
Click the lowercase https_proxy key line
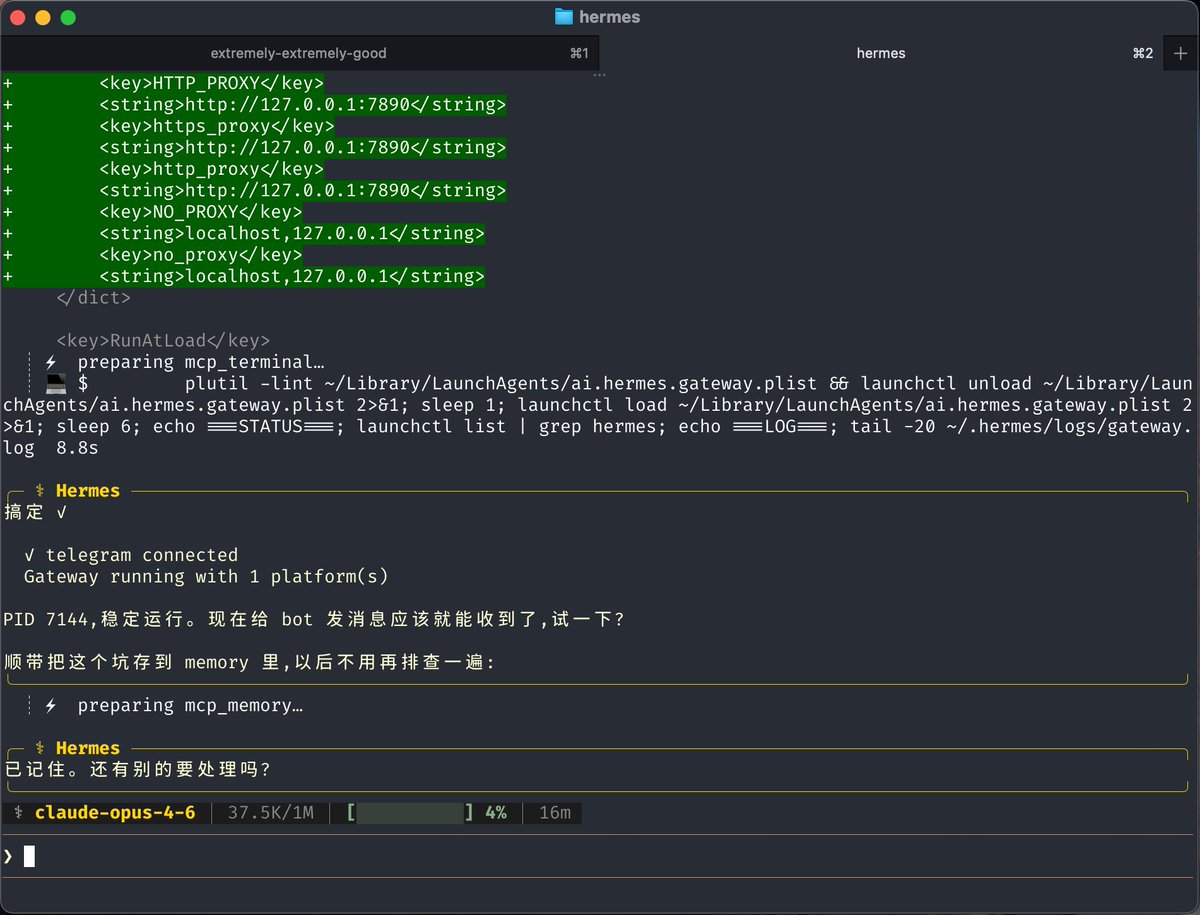[217, 126]
